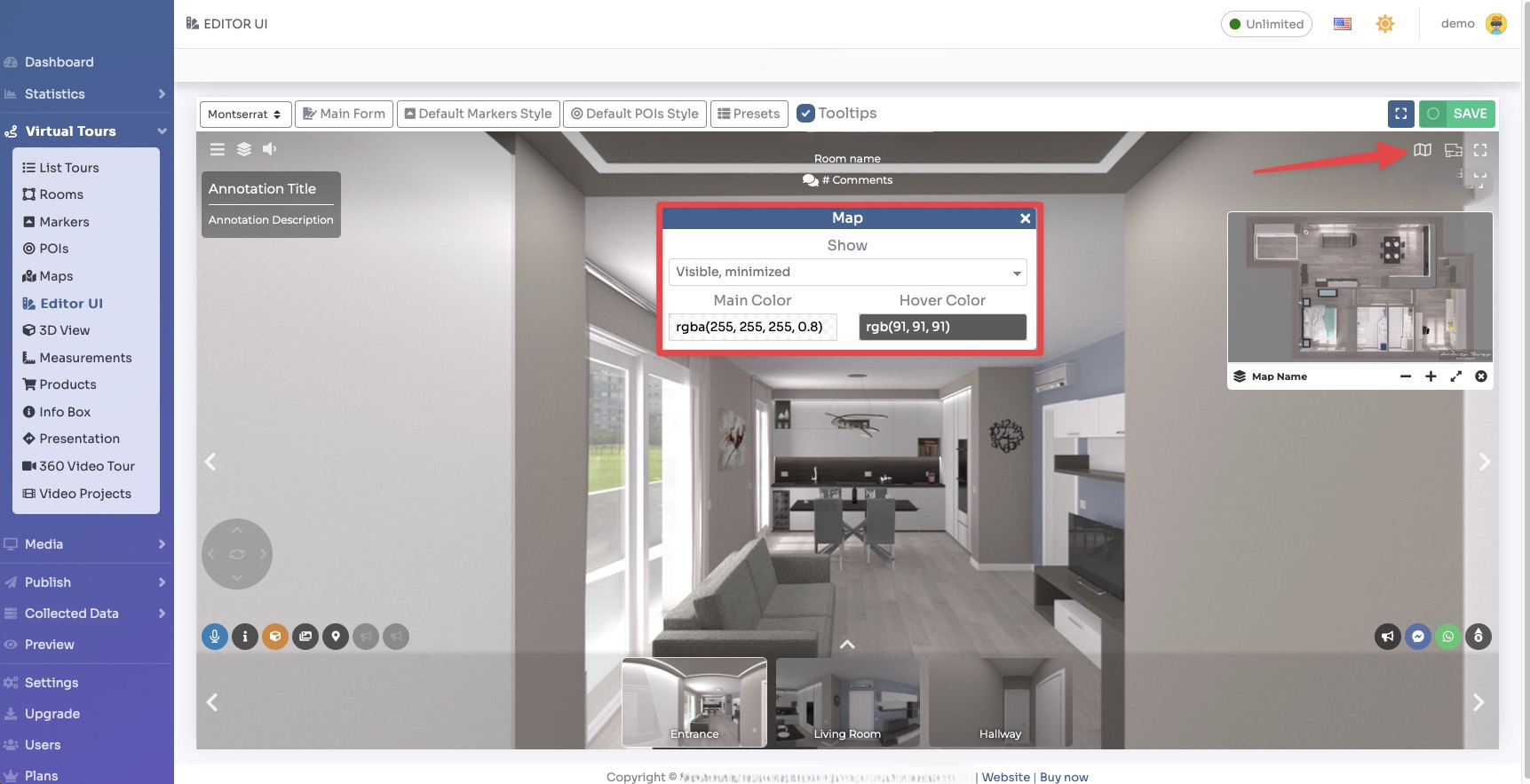
Task: Click the green SAVE button
Action: click(1457, 114)
